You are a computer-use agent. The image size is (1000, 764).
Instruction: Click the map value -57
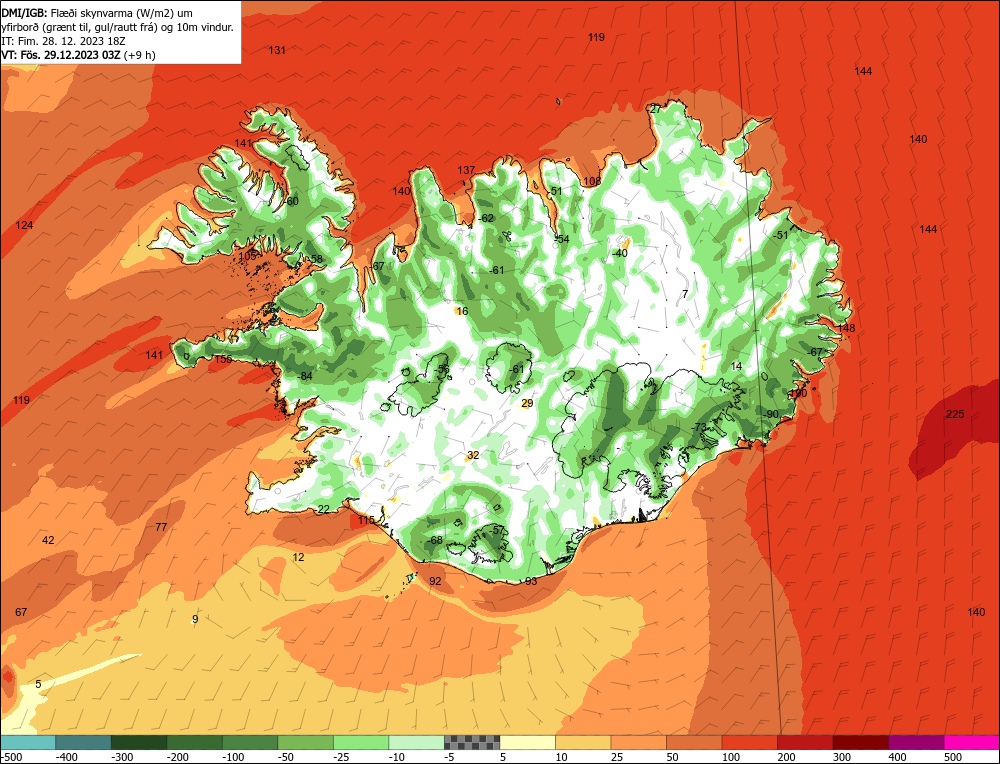tap(497, 530)
